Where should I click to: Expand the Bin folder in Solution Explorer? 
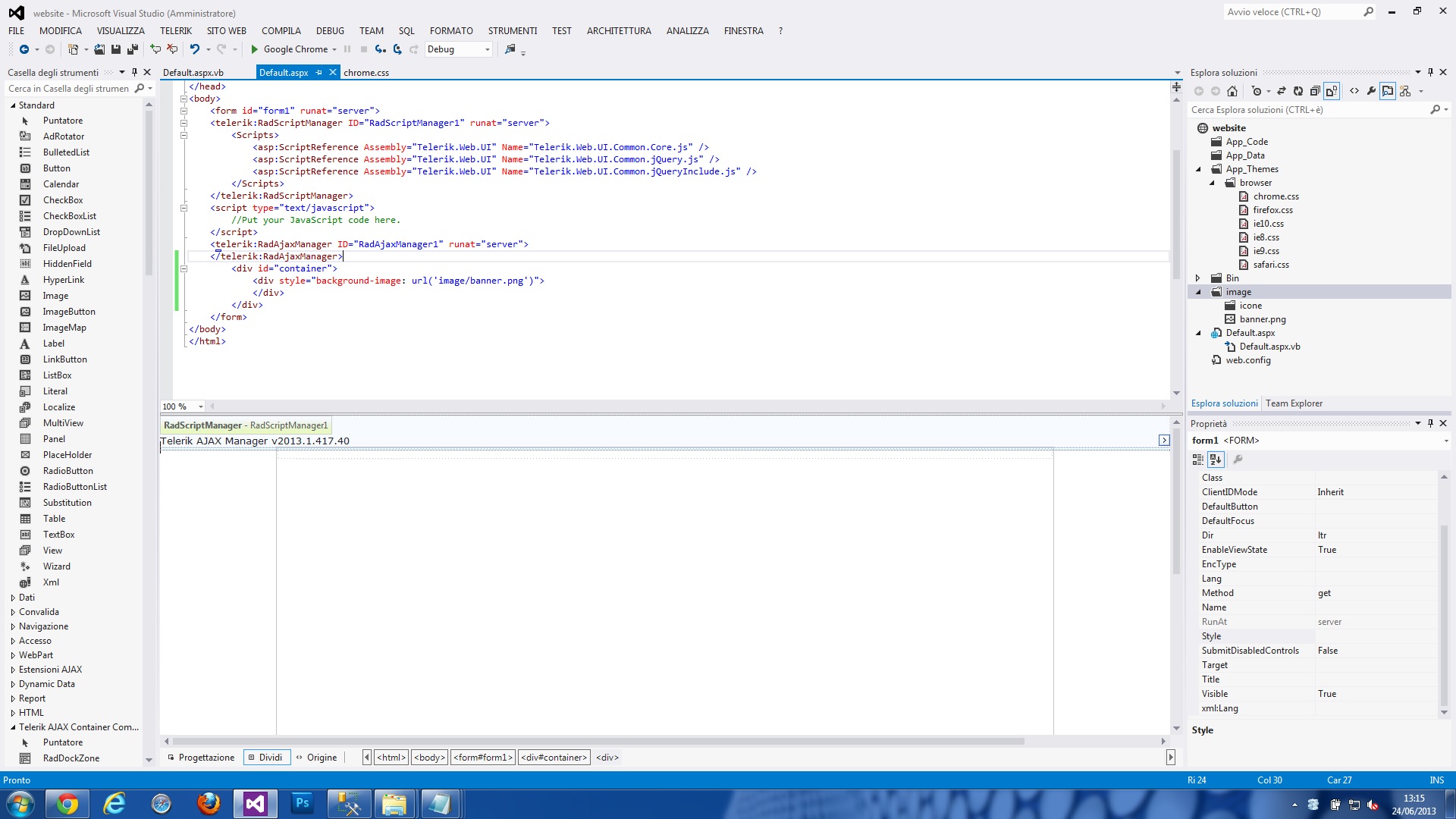[1198, 278]
